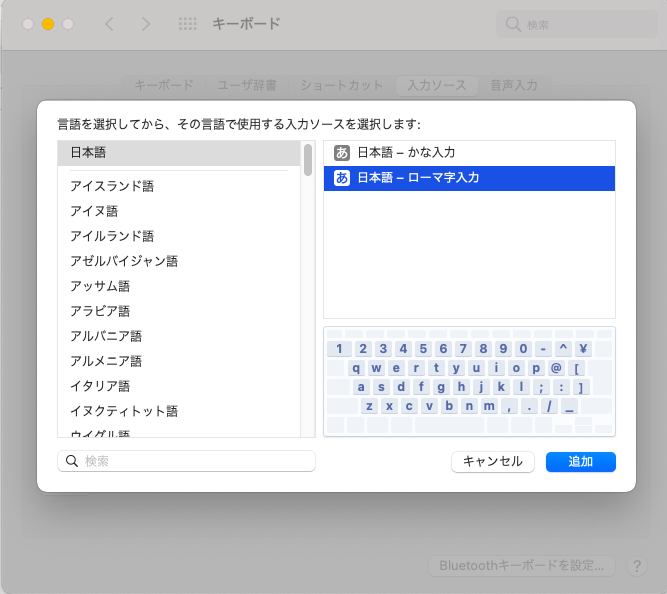Click Bluetoothキーボードを設定… button
Screen dimensions: 667x594
click(x=522, y=566)
